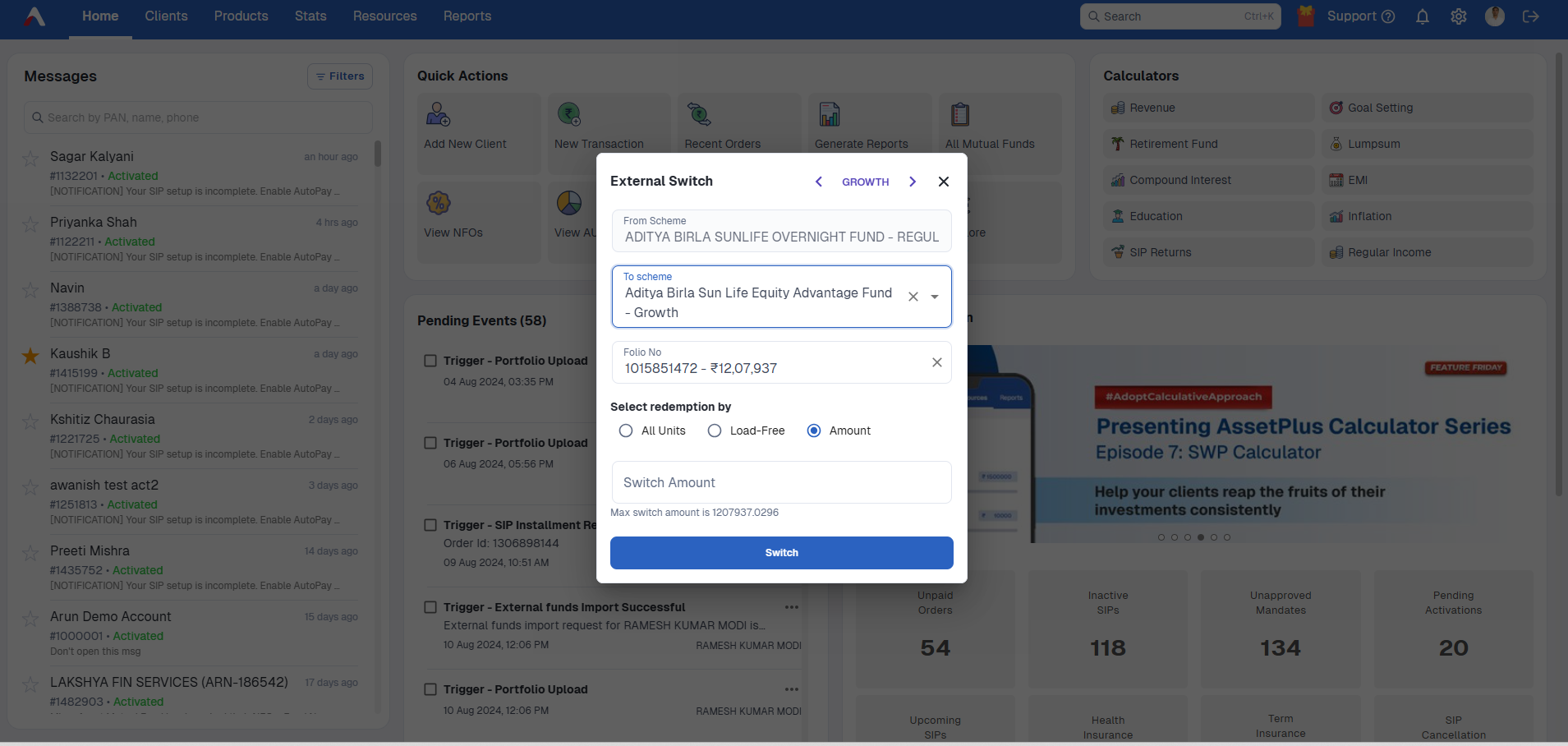Open Compound Interest calculator
The image size is (1568, 746).
coord(1208,180)
